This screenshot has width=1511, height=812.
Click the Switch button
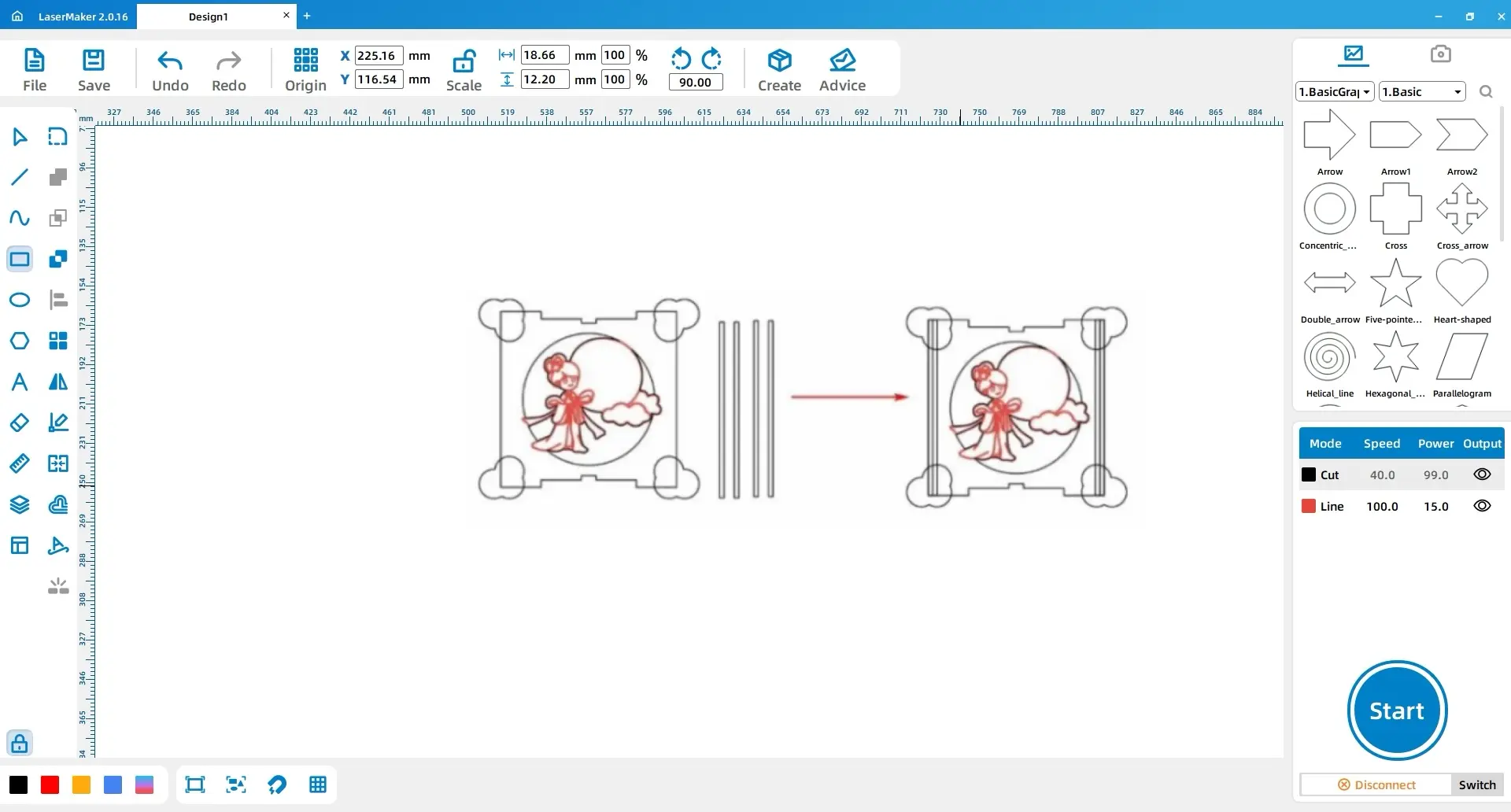(1477, 785)
